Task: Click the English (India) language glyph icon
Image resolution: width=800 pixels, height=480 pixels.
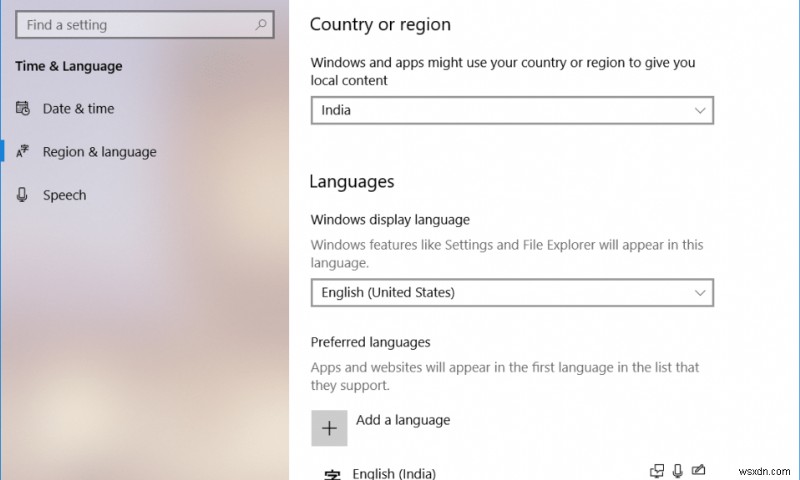Action: 332,475
